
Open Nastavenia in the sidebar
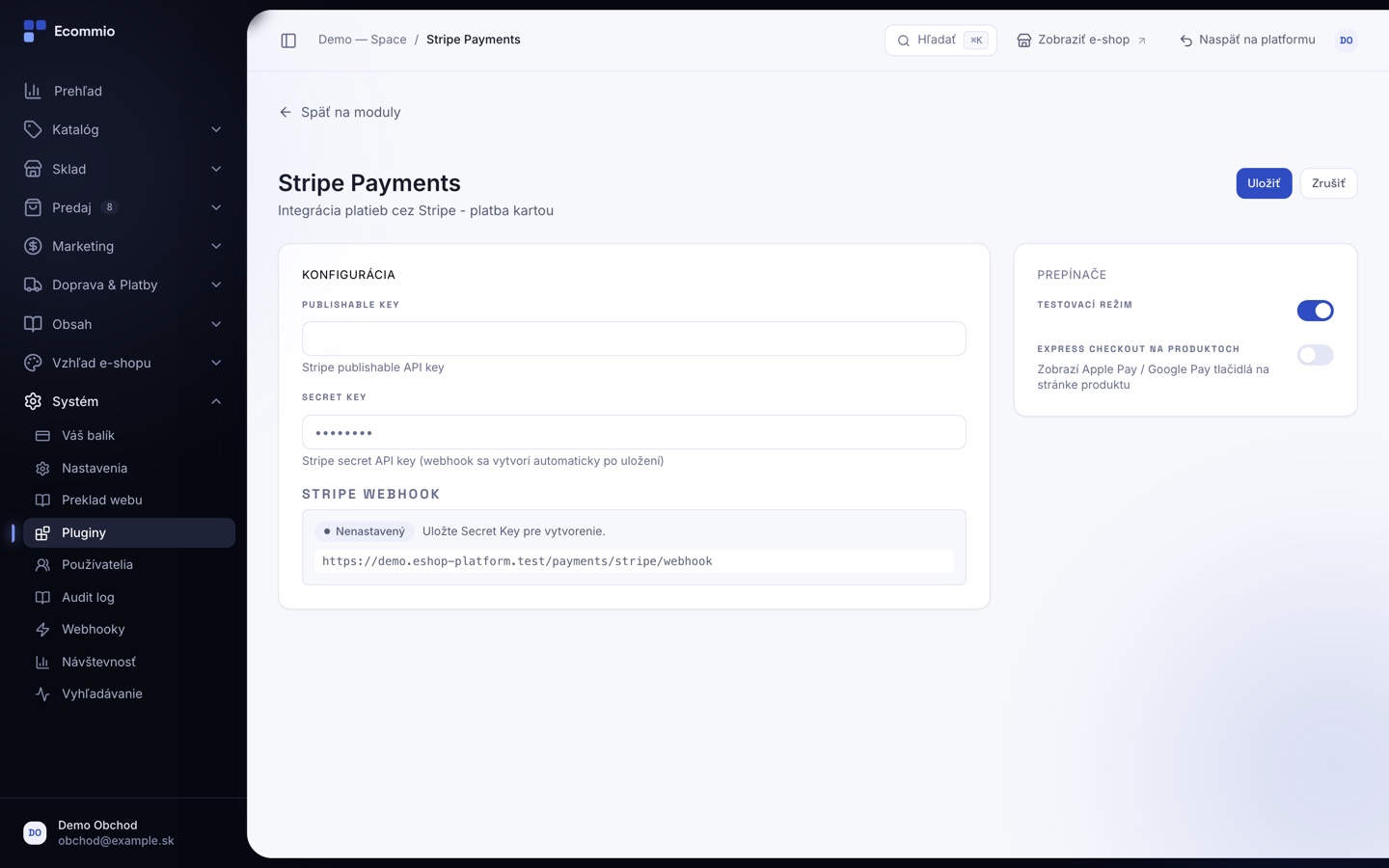(129, 468)
